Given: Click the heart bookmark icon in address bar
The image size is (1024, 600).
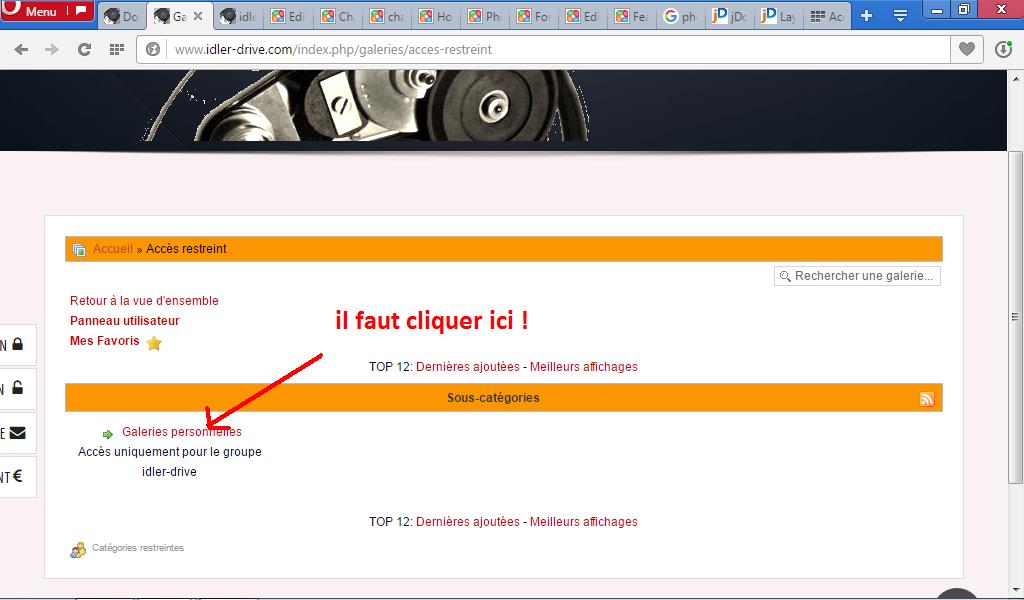Looking at the screenshot, I should tap(966, 49).
